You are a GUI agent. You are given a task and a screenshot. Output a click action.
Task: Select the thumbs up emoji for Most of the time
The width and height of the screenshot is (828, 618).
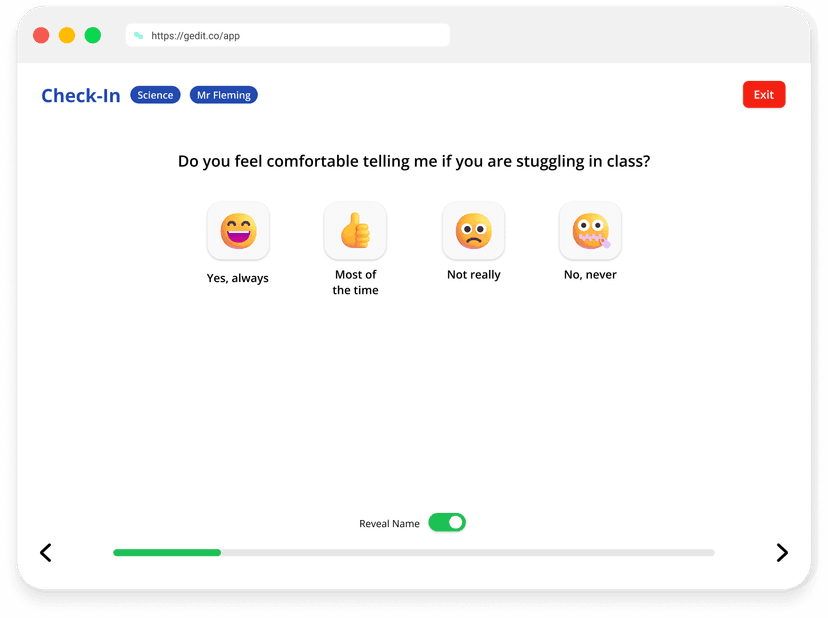pos(355,231)
